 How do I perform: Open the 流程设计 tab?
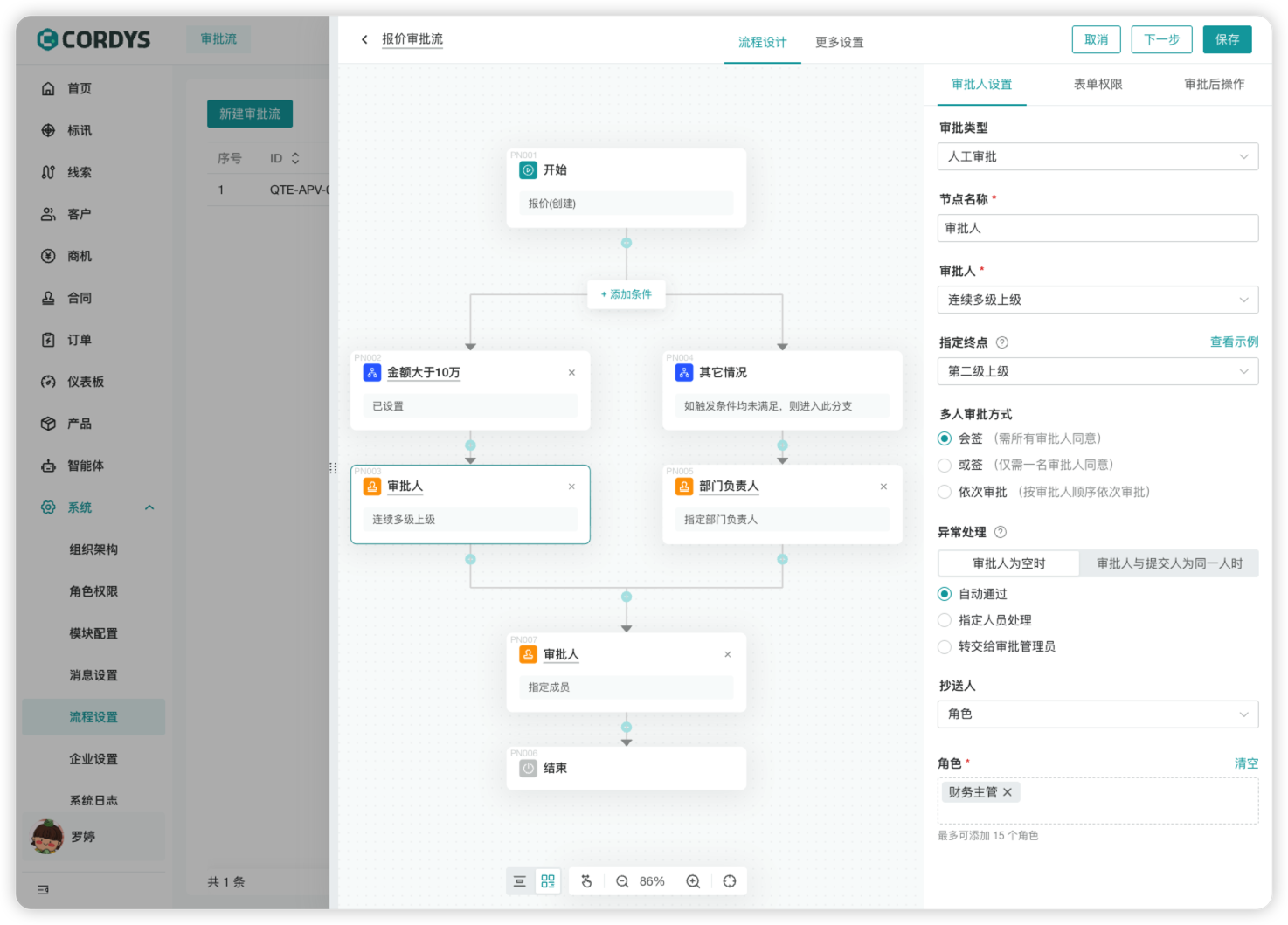click(763, 42)
